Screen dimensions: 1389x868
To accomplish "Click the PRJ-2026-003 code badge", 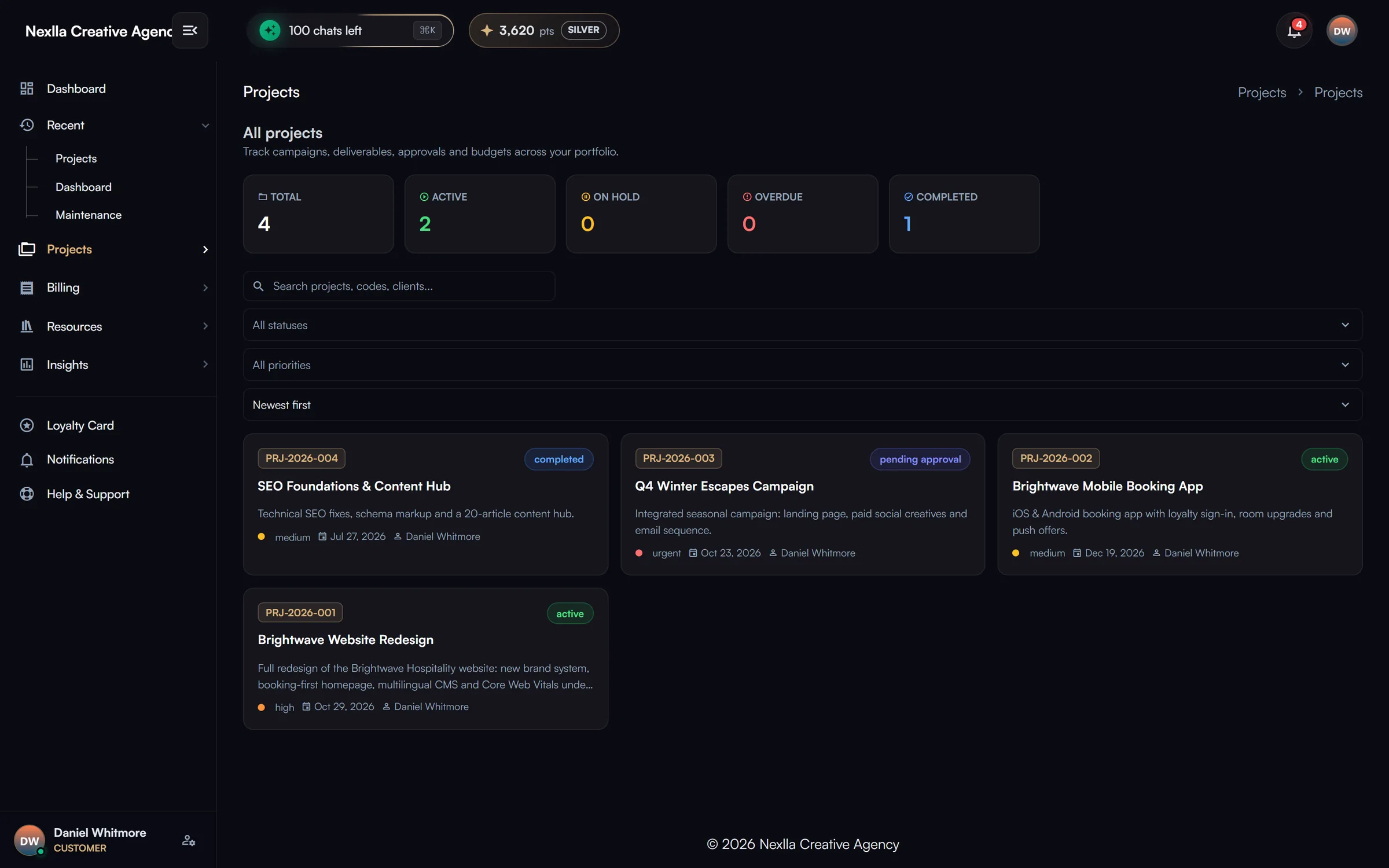I will click(678, 458).
